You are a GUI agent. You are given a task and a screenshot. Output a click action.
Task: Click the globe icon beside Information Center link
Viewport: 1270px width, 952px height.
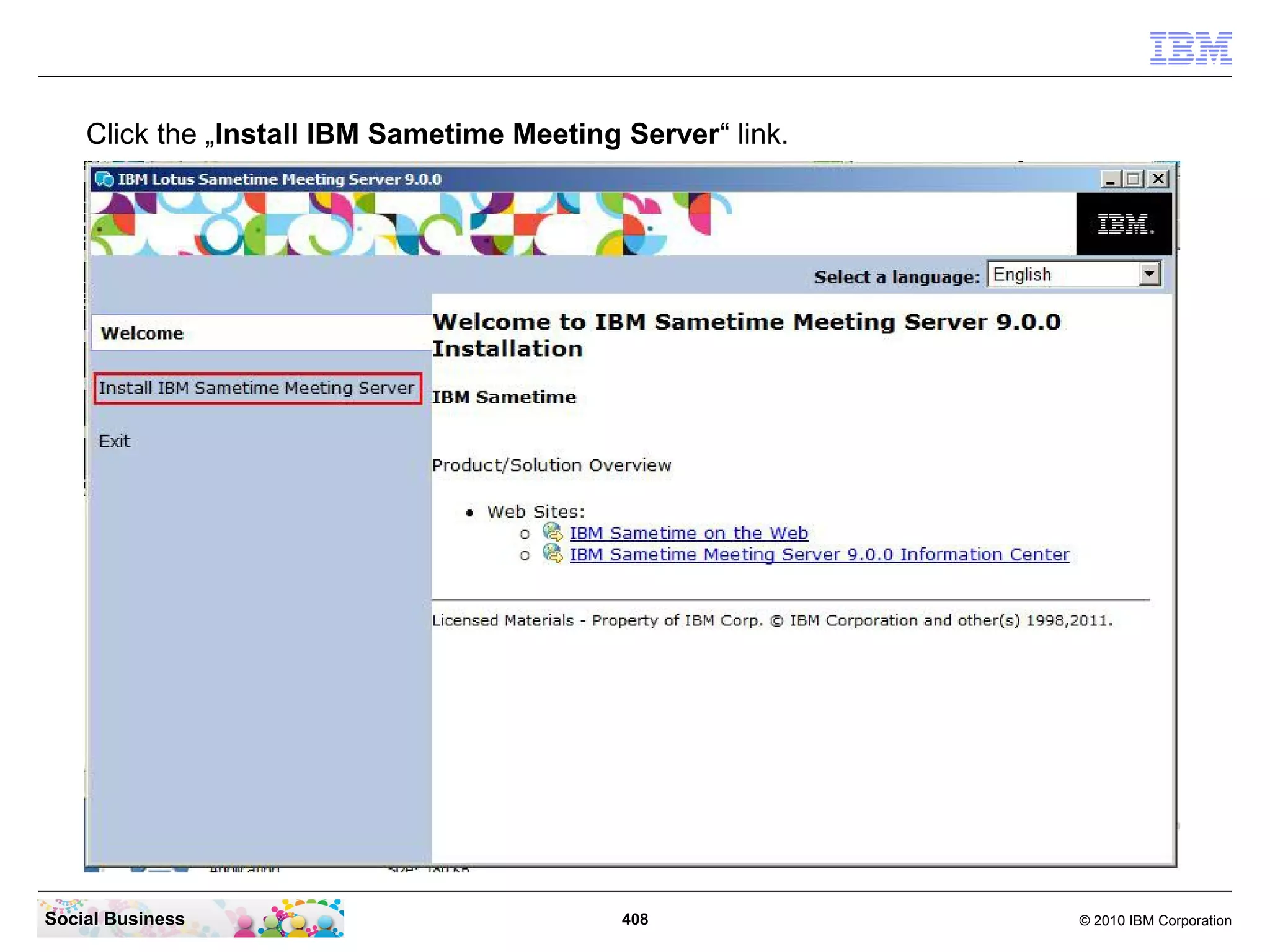point(553,553)
